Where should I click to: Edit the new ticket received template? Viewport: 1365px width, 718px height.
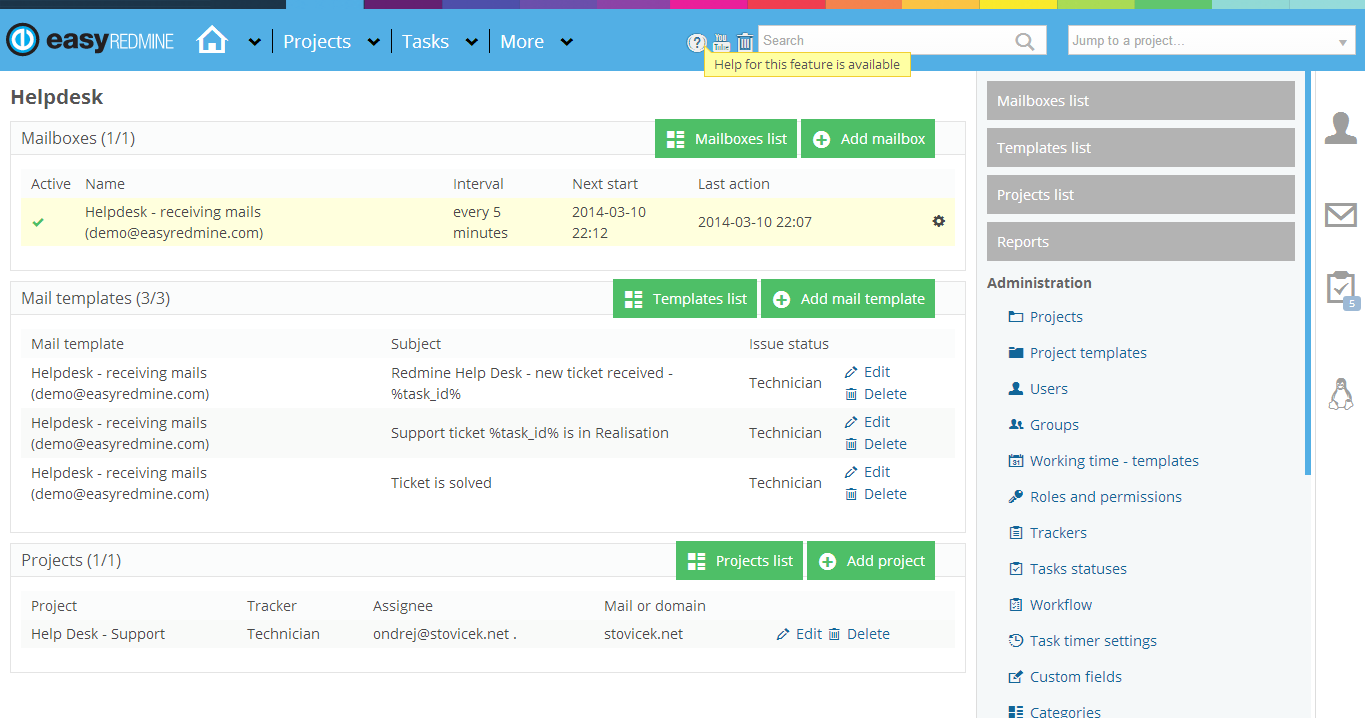click(x=867, y=372)
